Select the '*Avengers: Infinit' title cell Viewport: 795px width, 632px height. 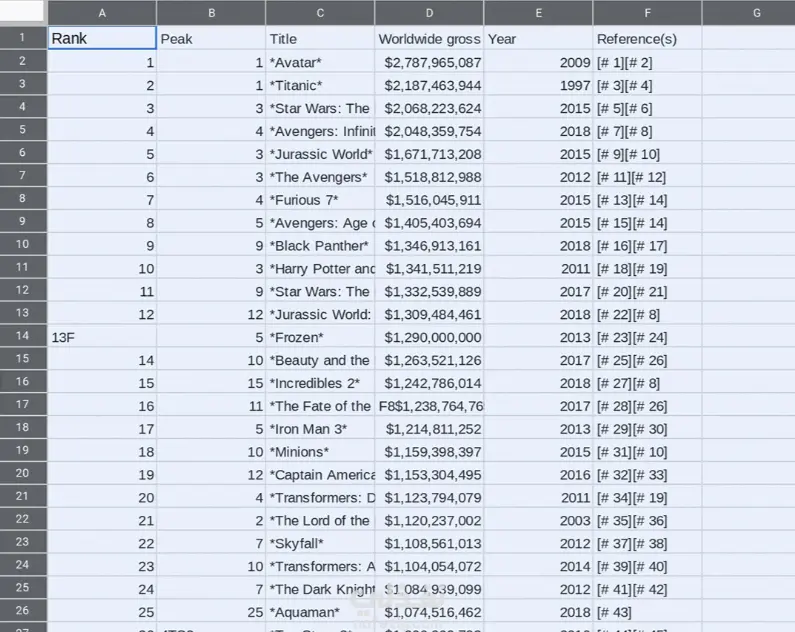point(320,131)
